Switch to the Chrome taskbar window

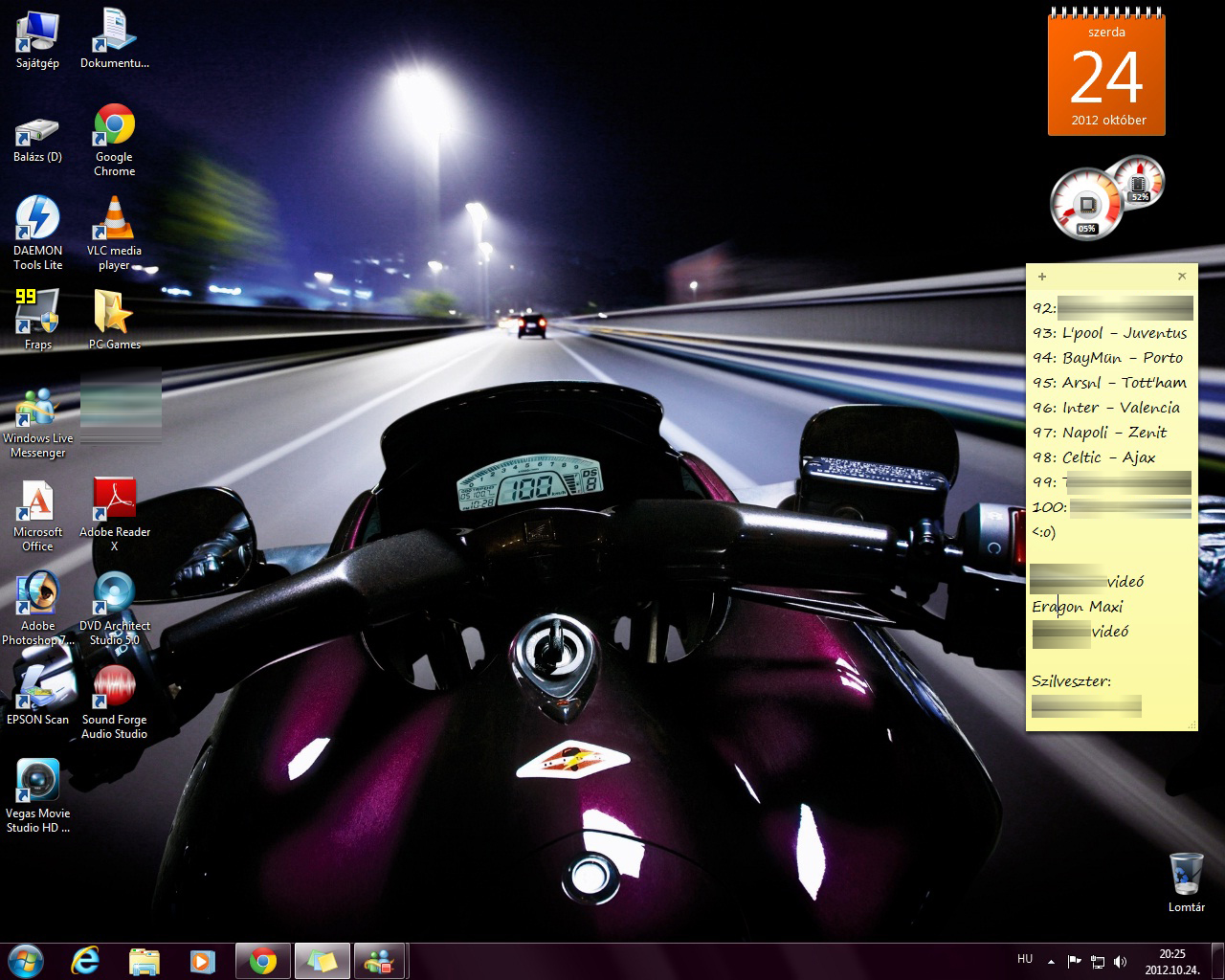coord(263,960)
